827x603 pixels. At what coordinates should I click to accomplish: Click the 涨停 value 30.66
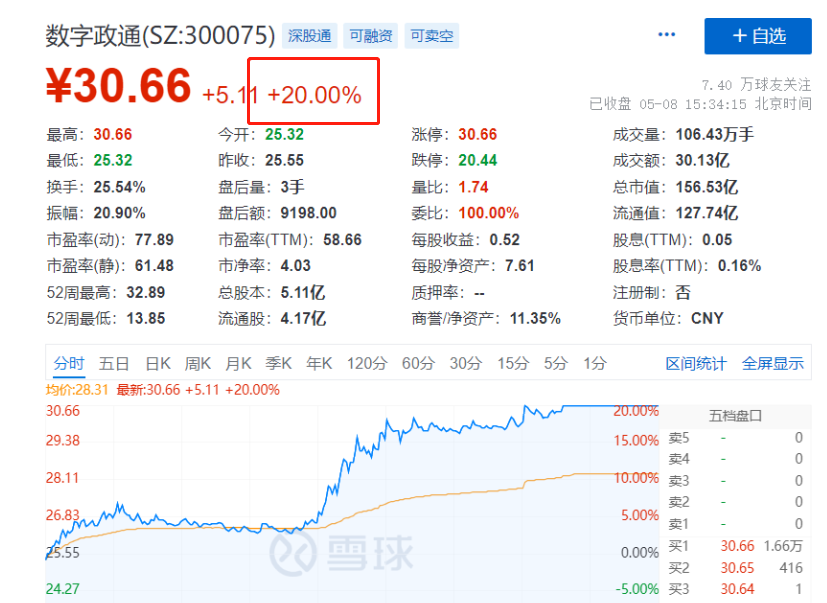[x=477, y=135]
